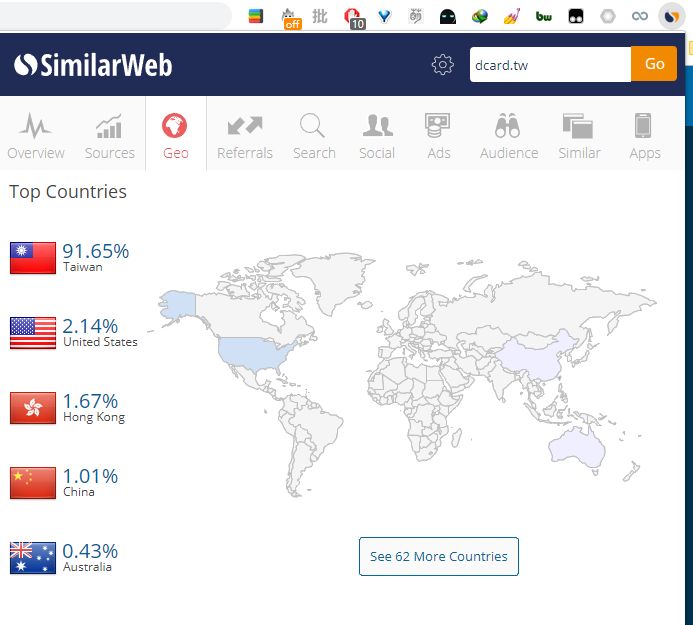This screenshot has width=693, height=625.
Task: Click the United States flag icon
Action: tap(33, 333)
